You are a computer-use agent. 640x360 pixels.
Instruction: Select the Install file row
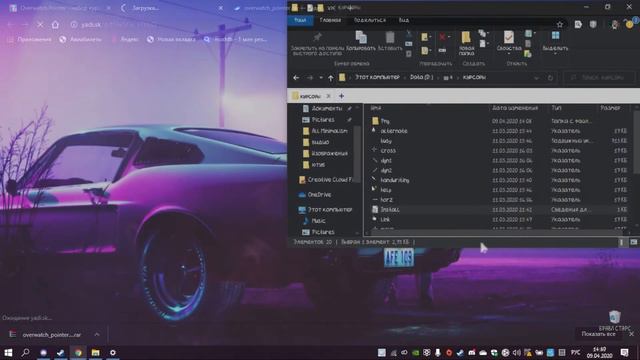499,209
